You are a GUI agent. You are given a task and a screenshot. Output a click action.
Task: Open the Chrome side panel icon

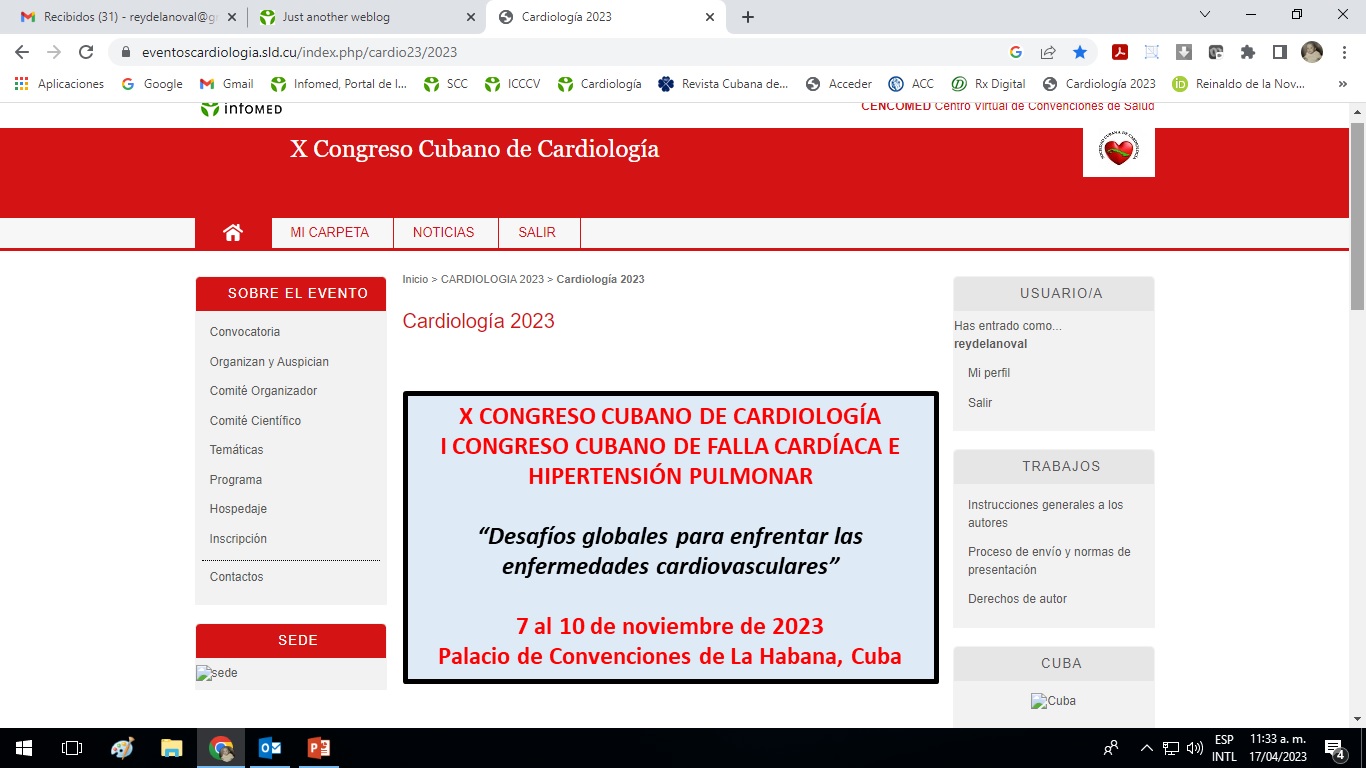point(1279,52)
